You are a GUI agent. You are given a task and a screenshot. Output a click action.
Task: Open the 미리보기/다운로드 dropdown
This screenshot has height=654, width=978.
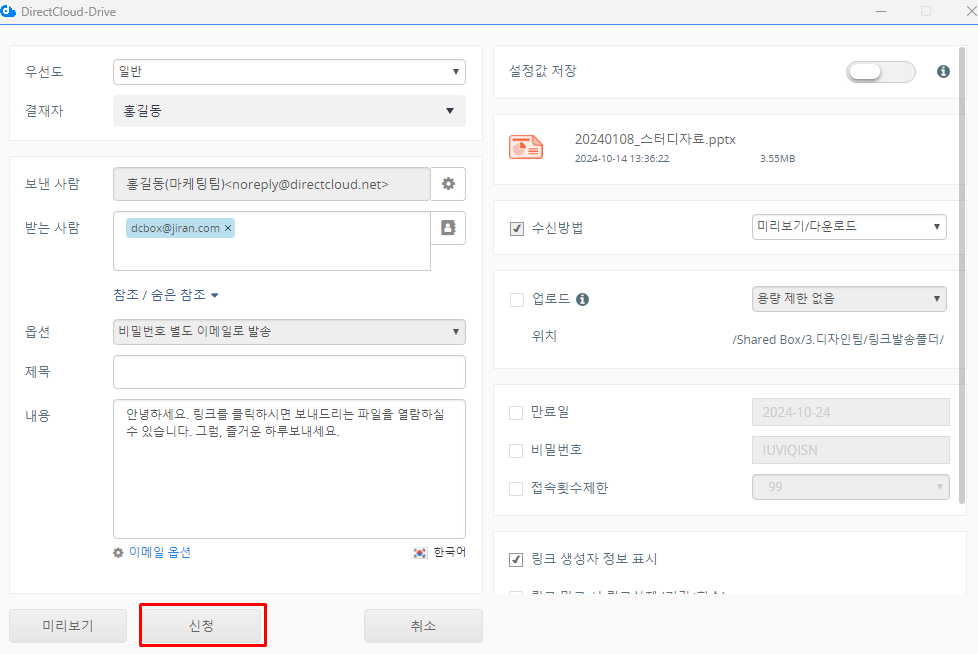click(x=848, y=227)
